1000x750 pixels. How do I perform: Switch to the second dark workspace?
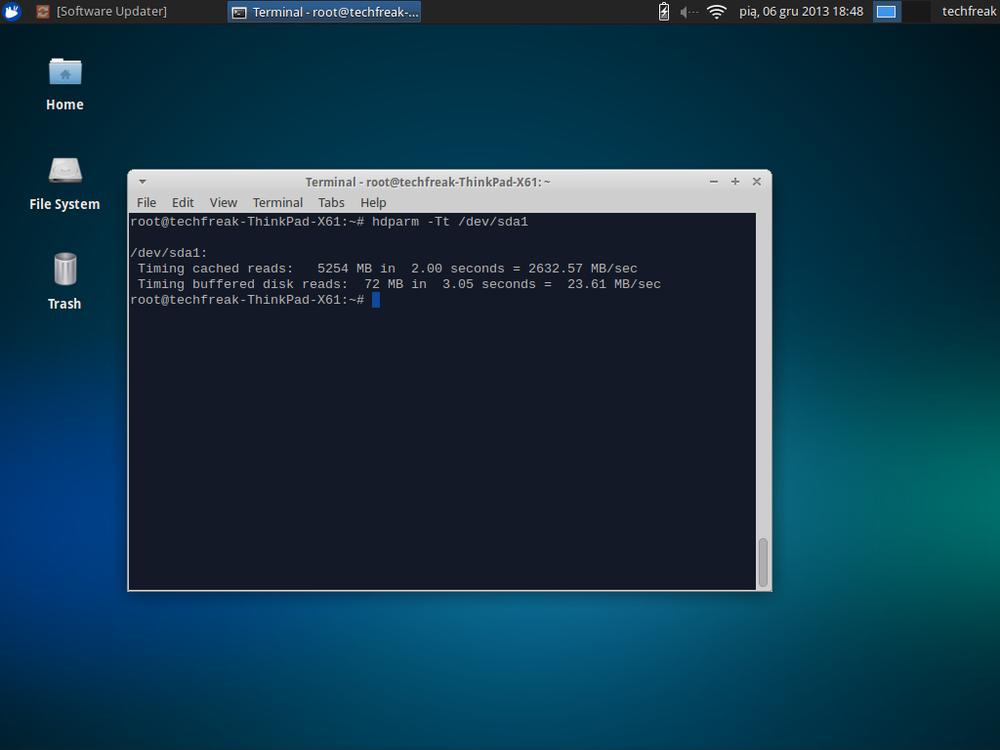(916, 11)
